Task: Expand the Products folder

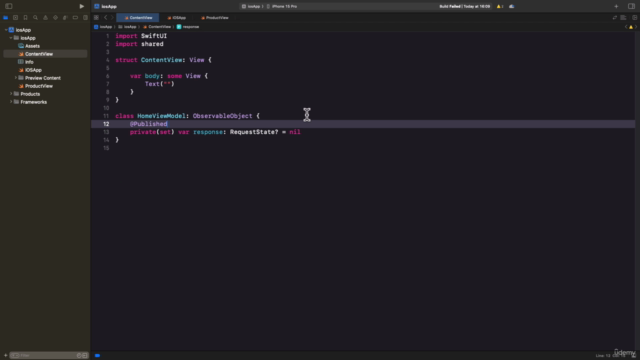Action: tap(11, 94)
